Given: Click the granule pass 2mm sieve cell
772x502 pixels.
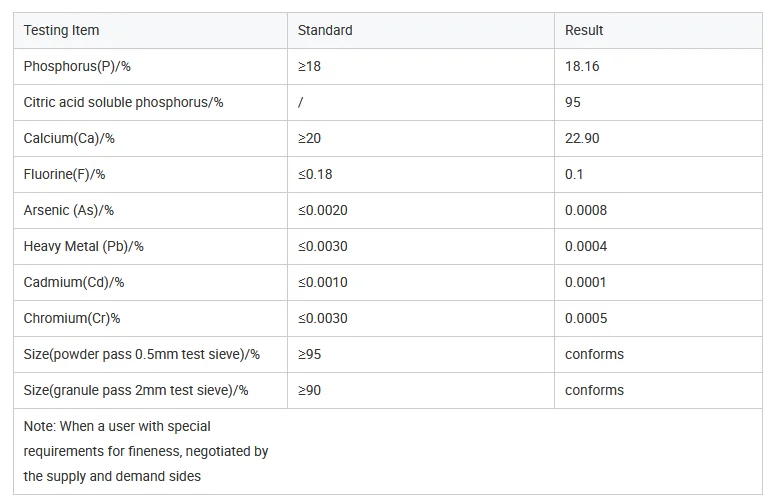Looking at the screenshot, I should [x=136, y=390].
